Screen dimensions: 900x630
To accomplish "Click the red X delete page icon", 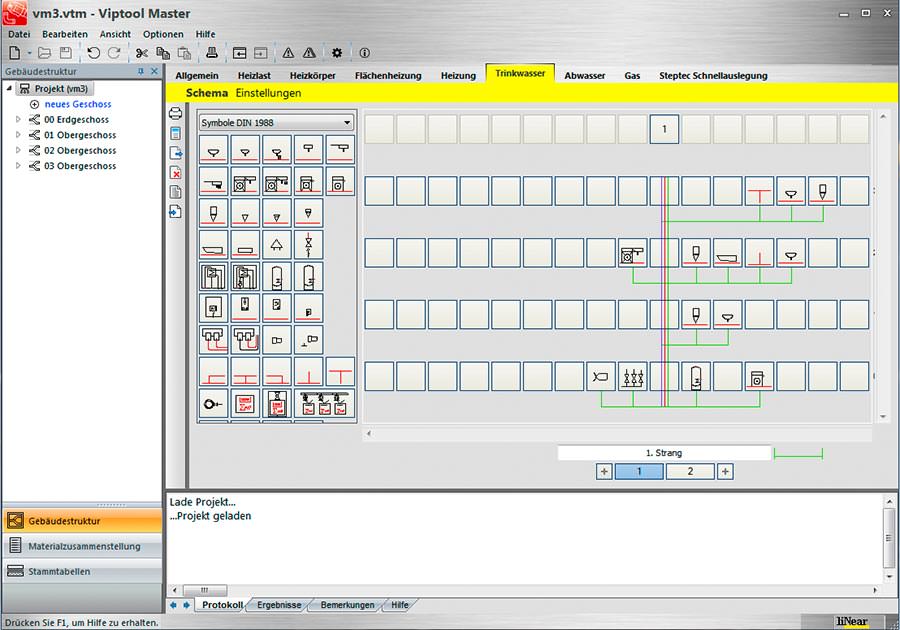I will [176, 173].
